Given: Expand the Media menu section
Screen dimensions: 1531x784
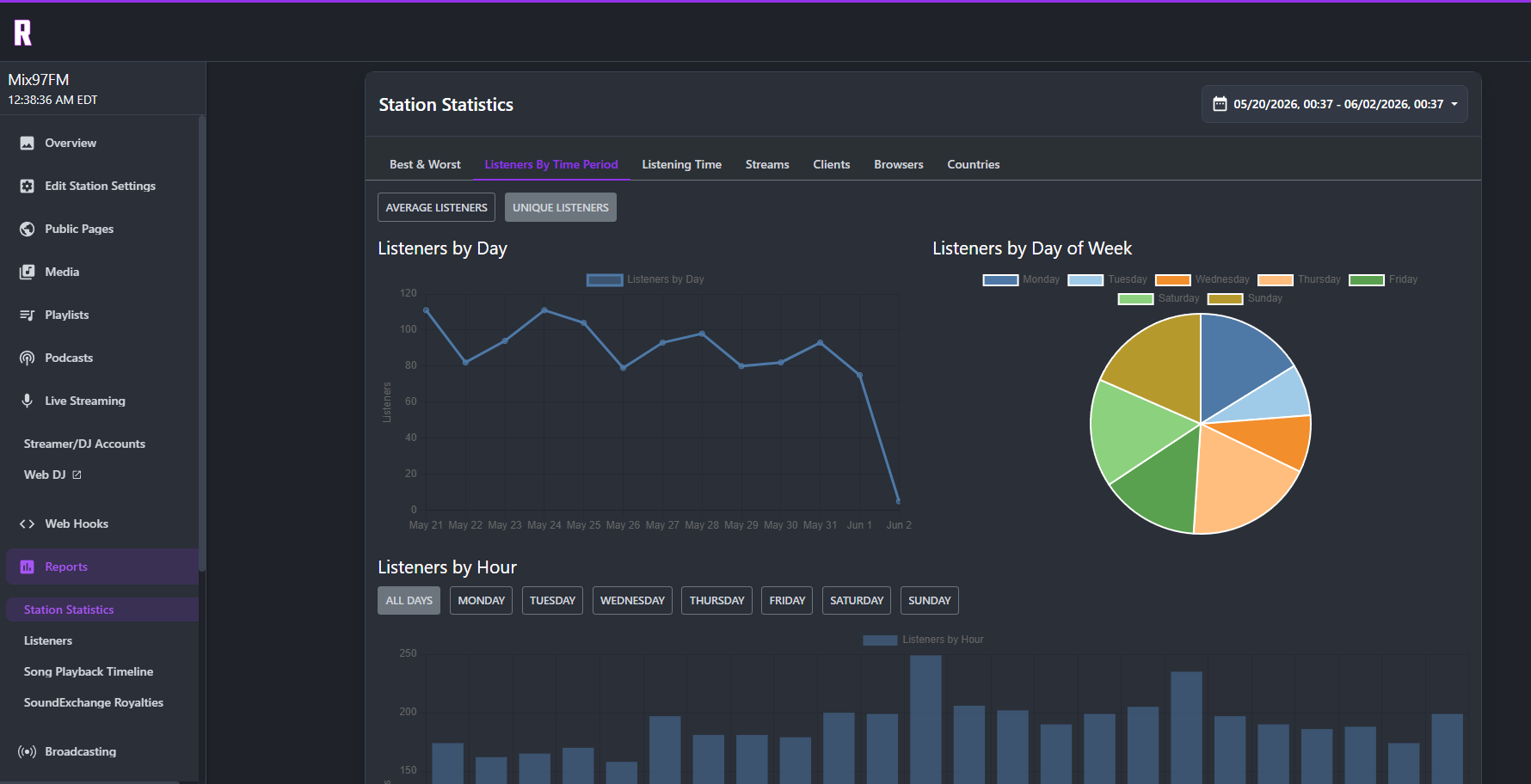Looking at the screenshot, I should 102,272.
